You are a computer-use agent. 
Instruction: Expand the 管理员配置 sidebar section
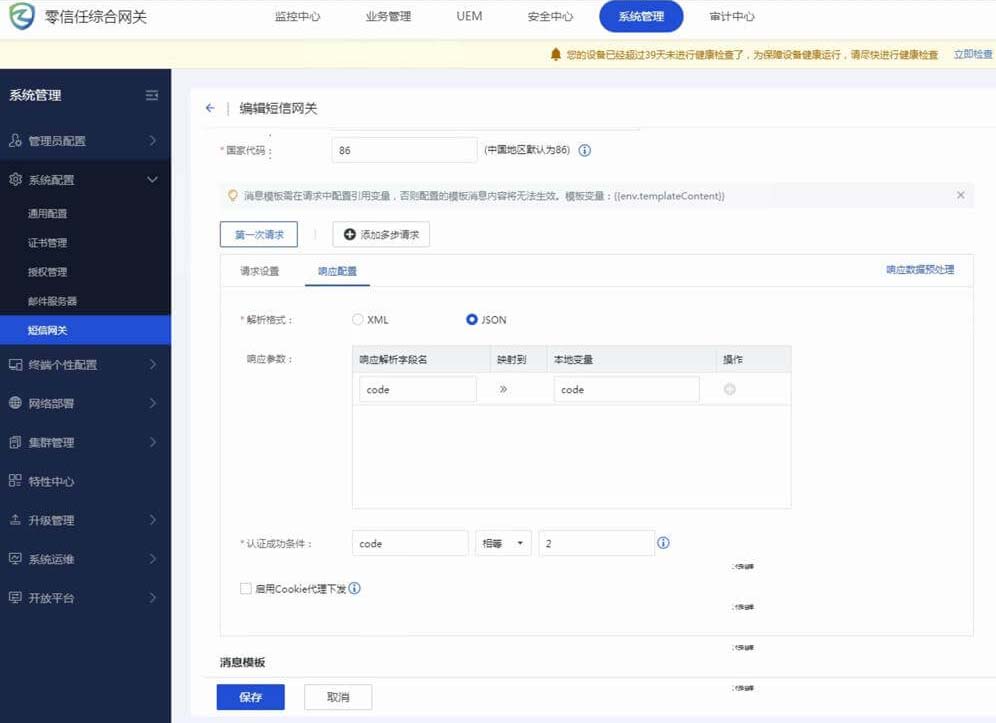(x=85, y=141)
